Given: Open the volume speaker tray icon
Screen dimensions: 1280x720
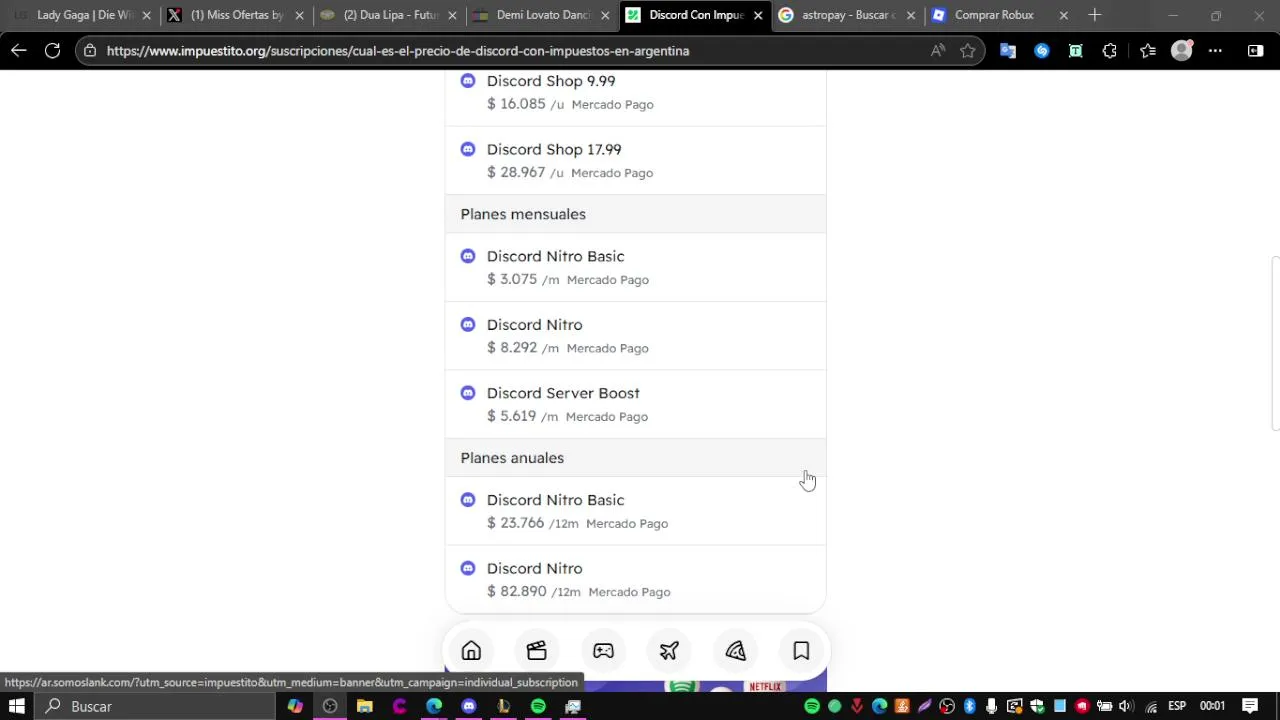Looking at the screenshot, I should (x=1126, y=706).
